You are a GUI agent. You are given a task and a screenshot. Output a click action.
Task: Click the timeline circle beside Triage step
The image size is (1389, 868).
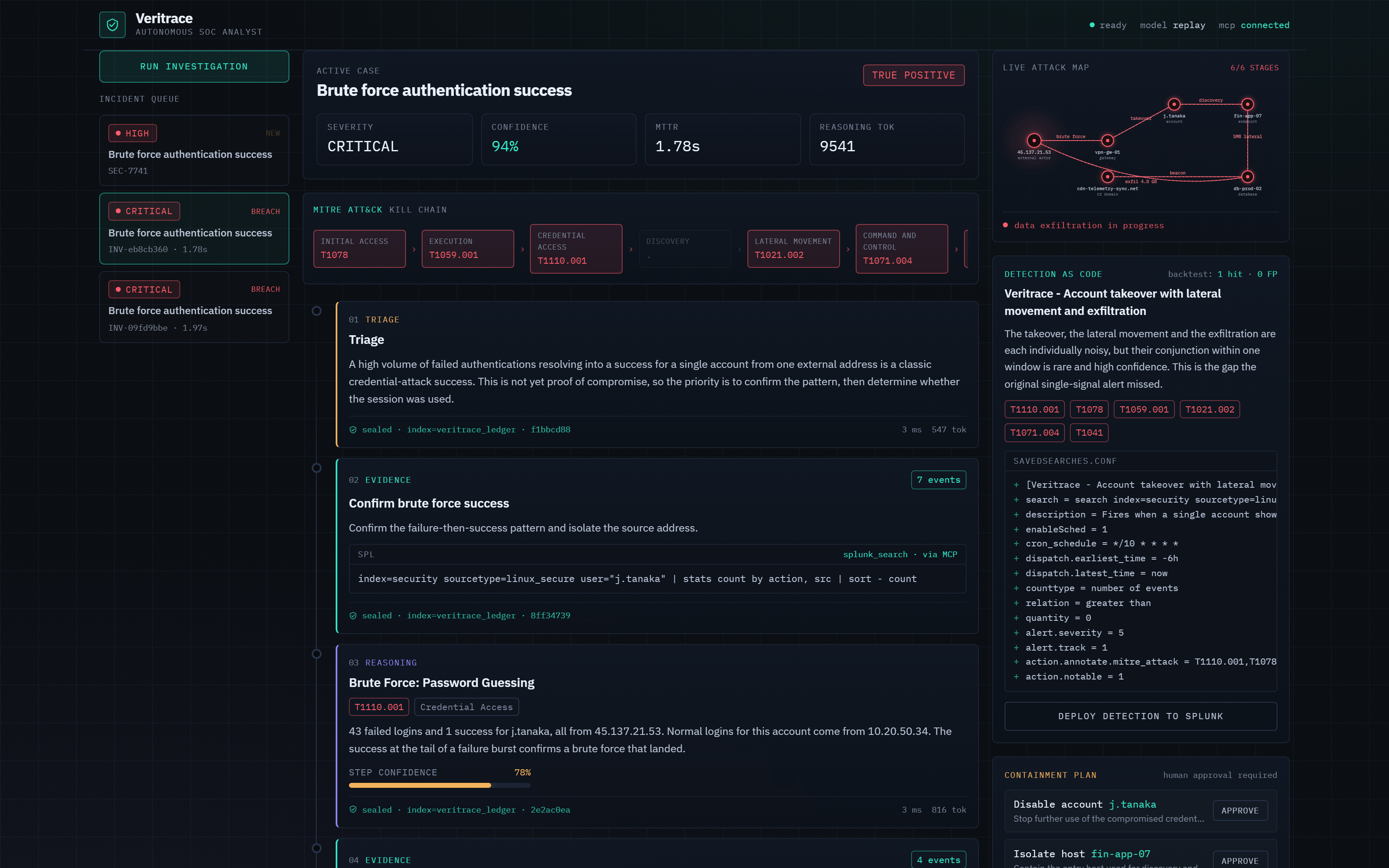tap(316, 310)
